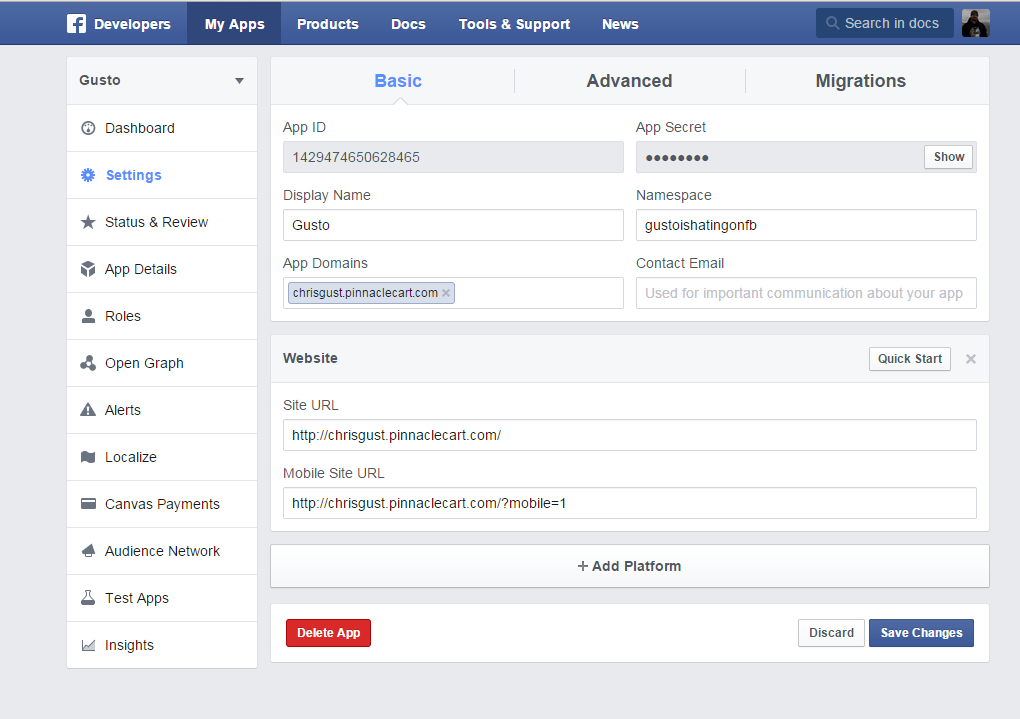This screenshot has height=719, width=1020.
Task: Click the Audience Network megaphone icon
Action: (x=88, y=551)
